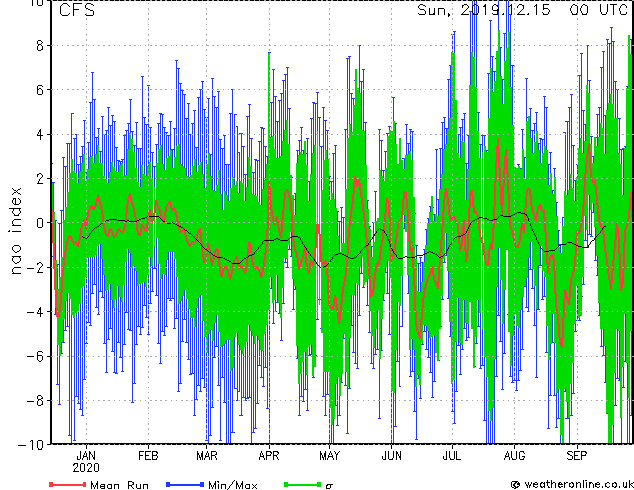Click the blue Min/Max legend line

[x=185, y=484]
